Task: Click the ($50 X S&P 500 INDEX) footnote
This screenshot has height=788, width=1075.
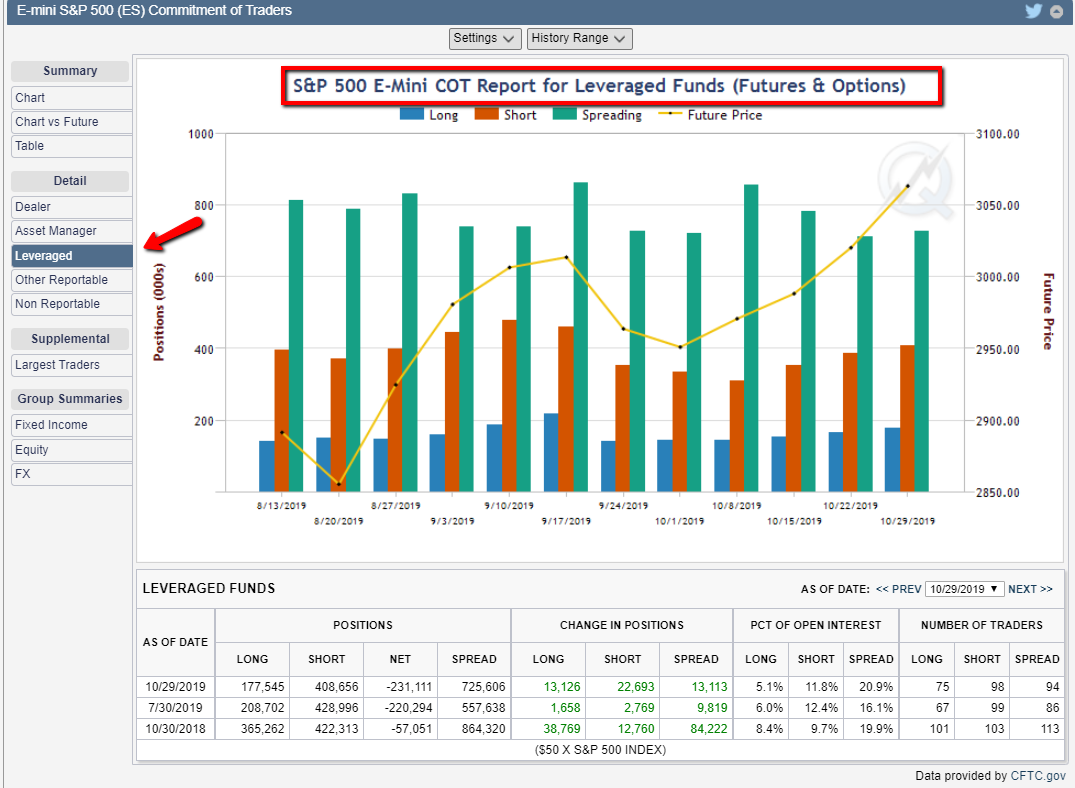Action: click(x=601, y=750)
